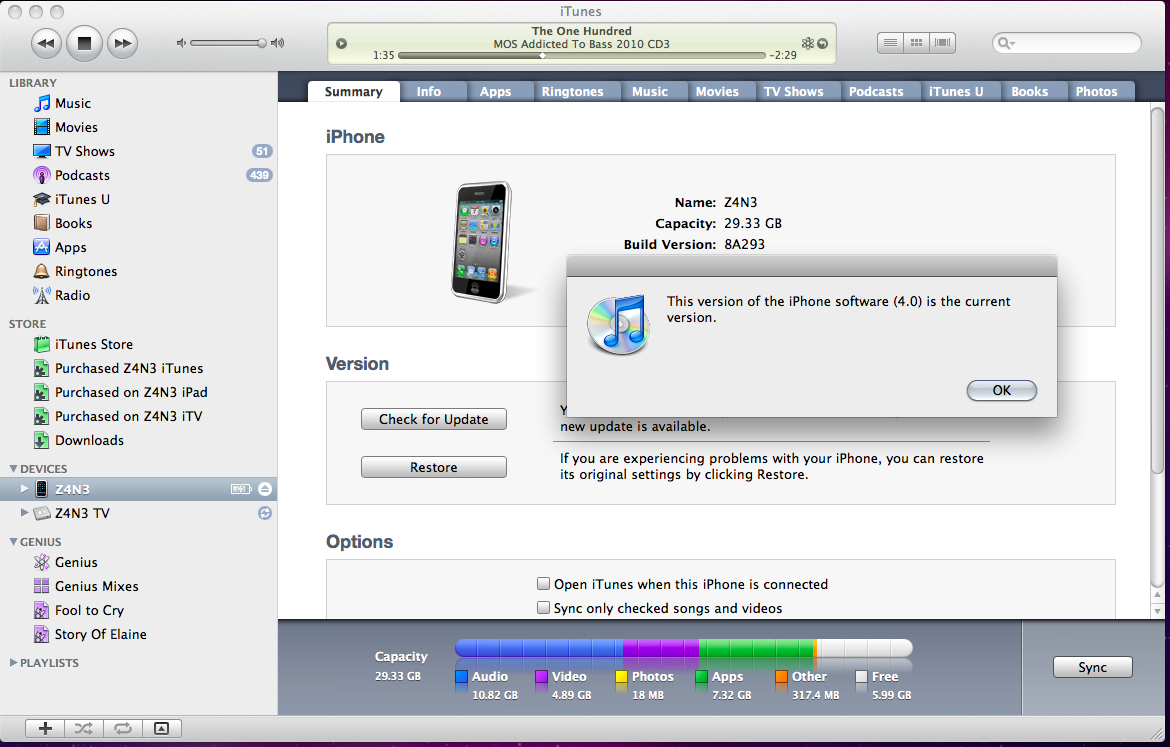The width and height of the screenshot is (1170, 747).
Task: Adjust the volume slider
Action: (228, 43)
